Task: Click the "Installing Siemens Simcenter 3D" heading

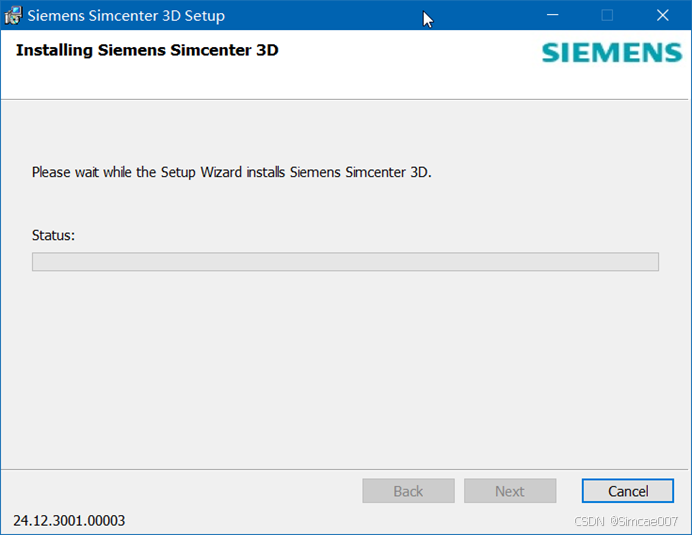Action: pos(147,50)
